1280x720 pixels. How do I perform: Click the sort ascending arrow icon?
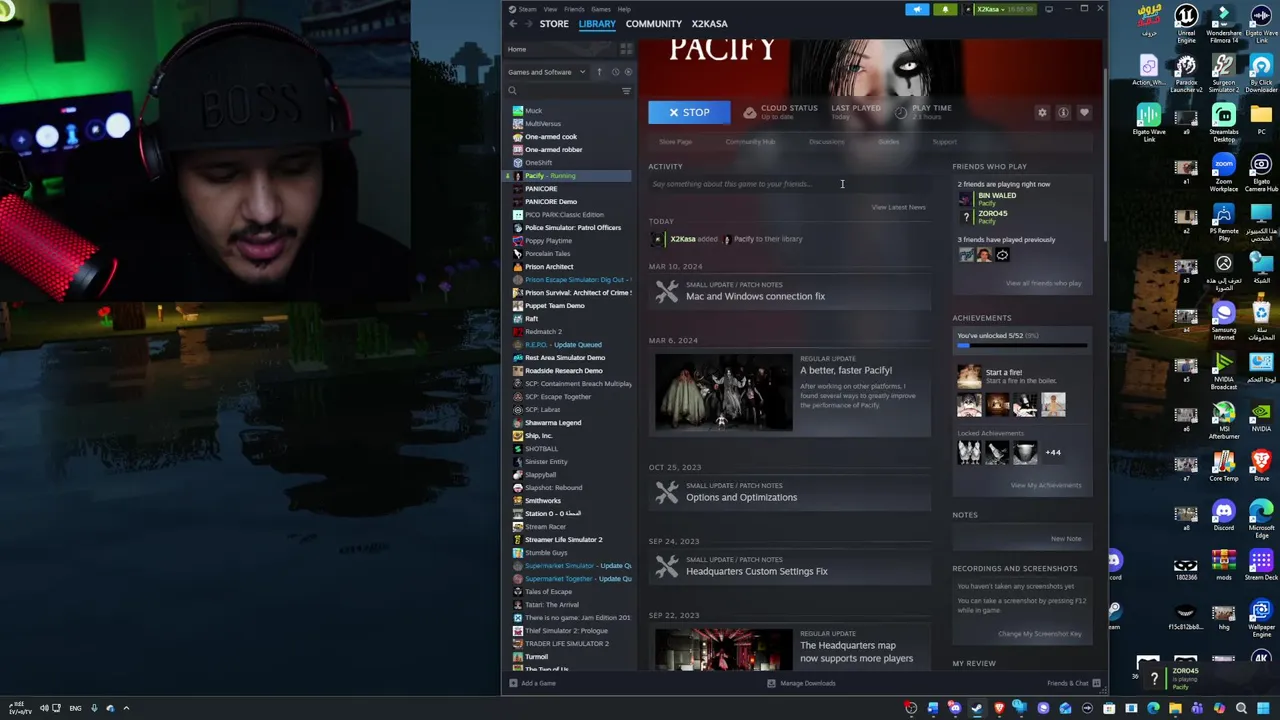click(599, 72)
